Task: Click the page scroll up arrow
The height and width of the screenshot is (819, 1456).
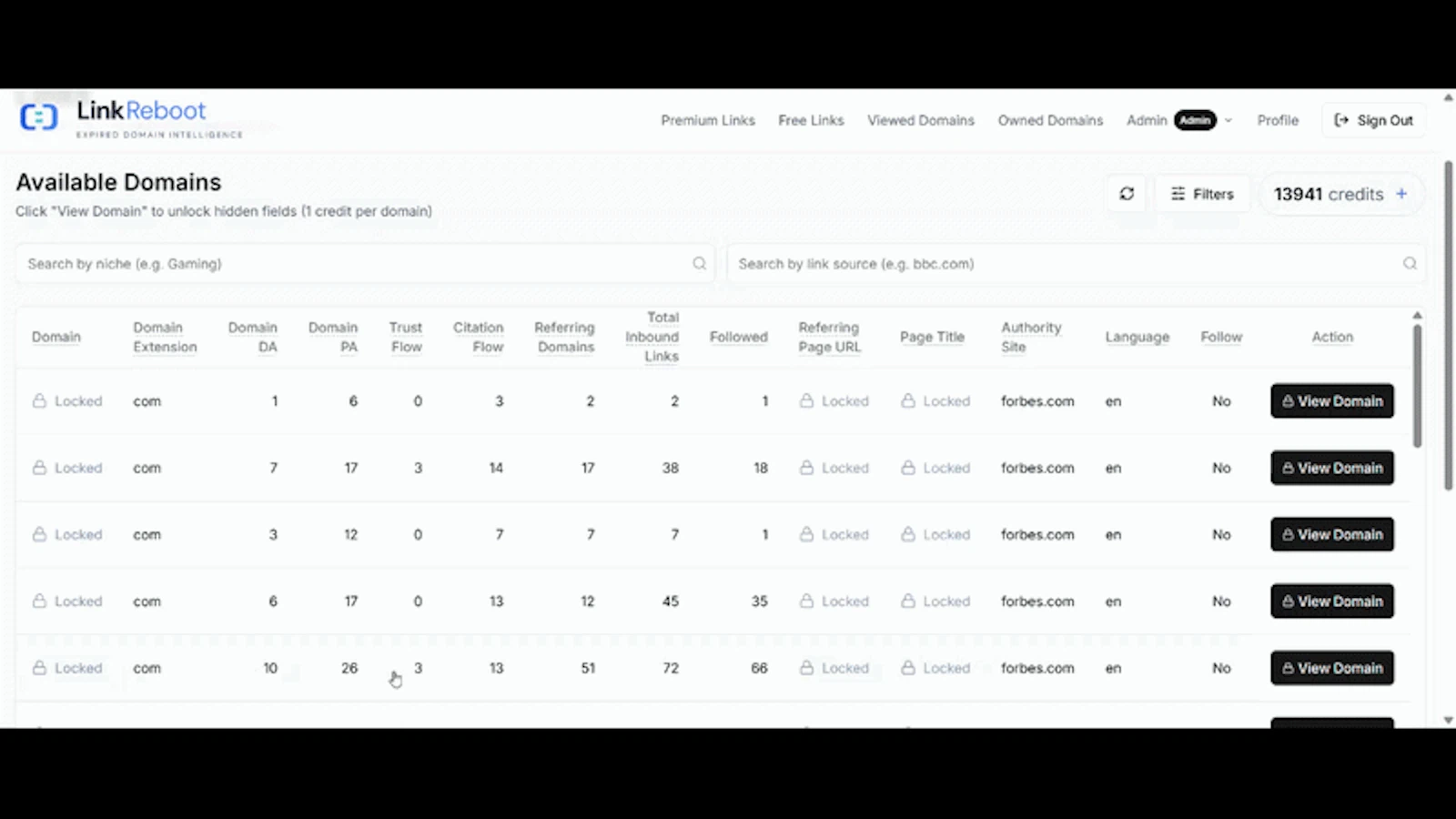Action: point(1449,97)
